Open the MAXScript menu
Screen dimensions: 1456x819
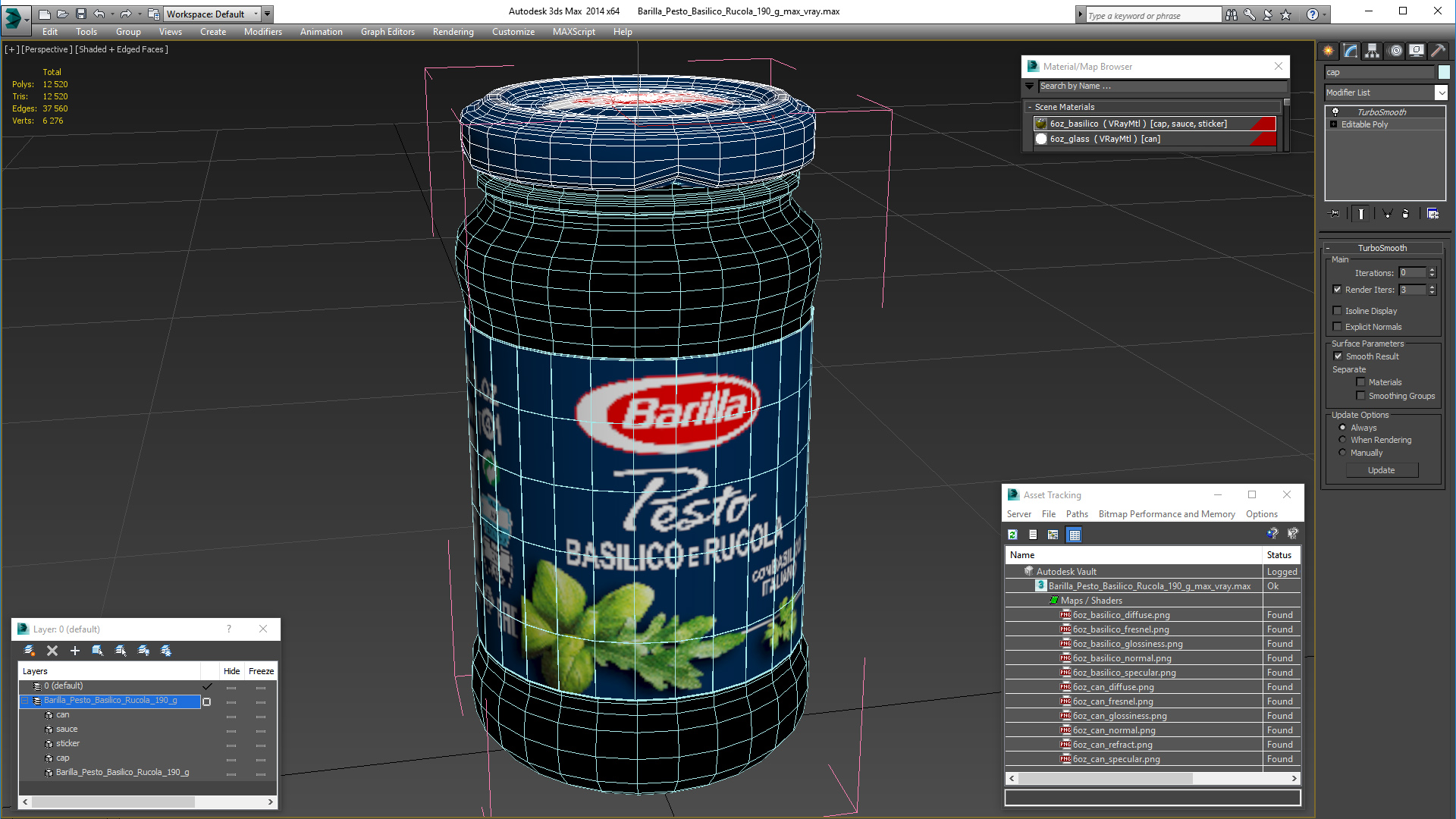(573, 32)
